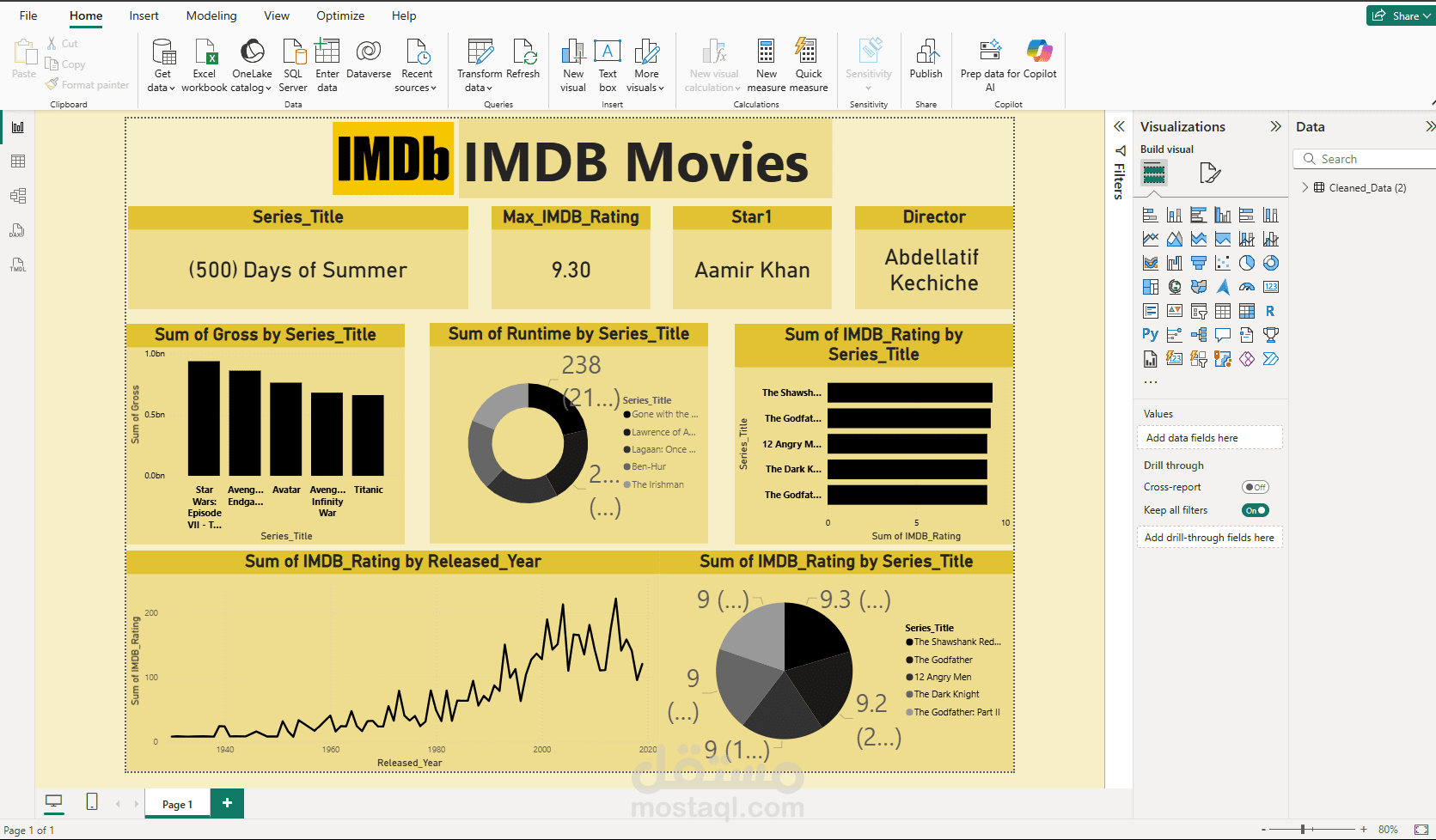Open TMDL view in left sidebar
The width and height of the screenshot is (1436, 840).
tap(17, 265)
